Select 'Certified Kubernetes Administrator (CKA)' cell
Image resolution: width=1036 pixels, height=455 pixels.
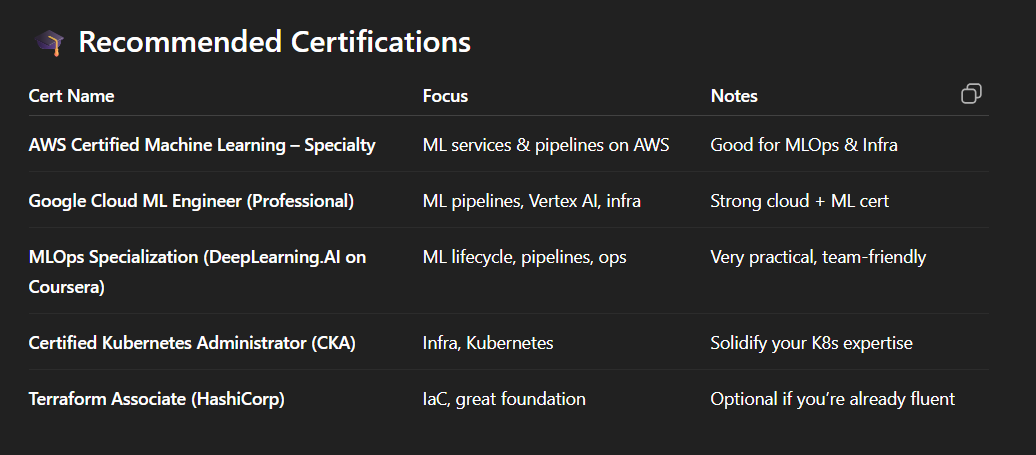click(192, 343)
